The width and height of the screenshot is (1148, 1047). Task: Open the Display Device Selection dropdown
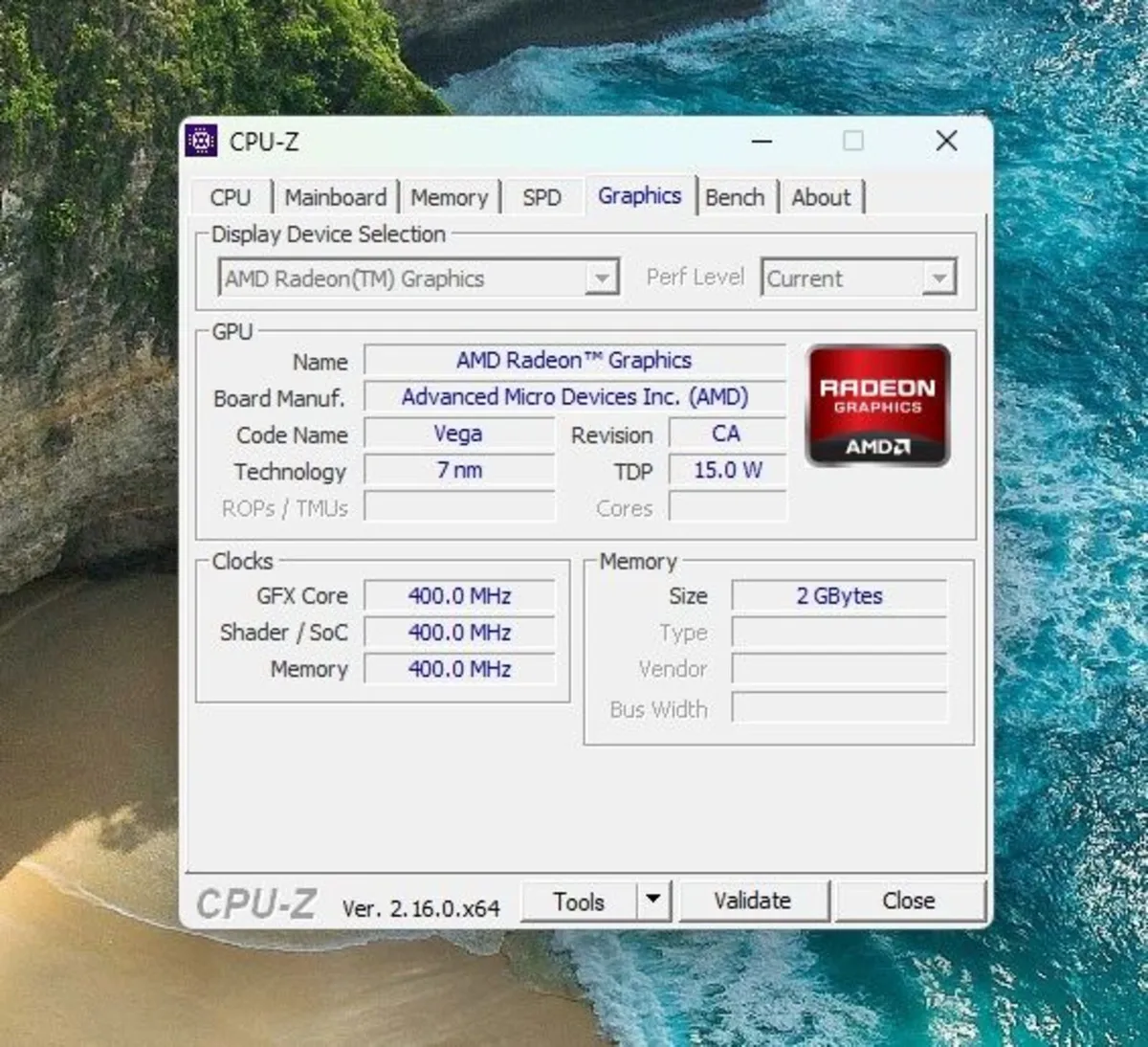(x=419, y=278)
